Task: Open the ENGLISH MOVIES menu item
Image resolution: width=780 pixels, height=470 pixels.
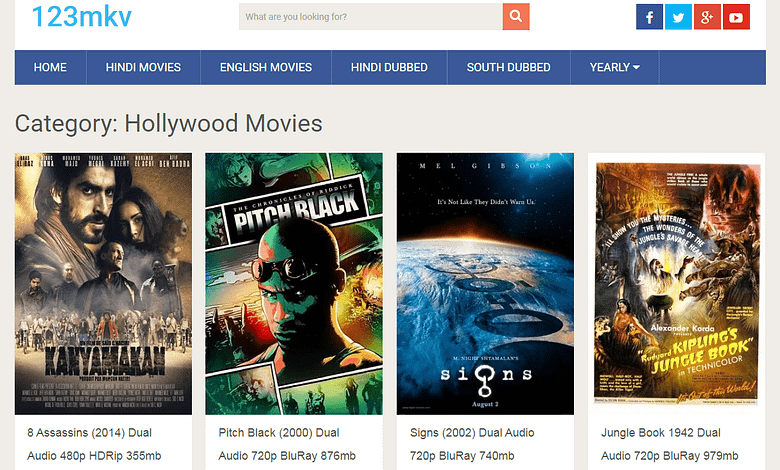Action: 266,67
